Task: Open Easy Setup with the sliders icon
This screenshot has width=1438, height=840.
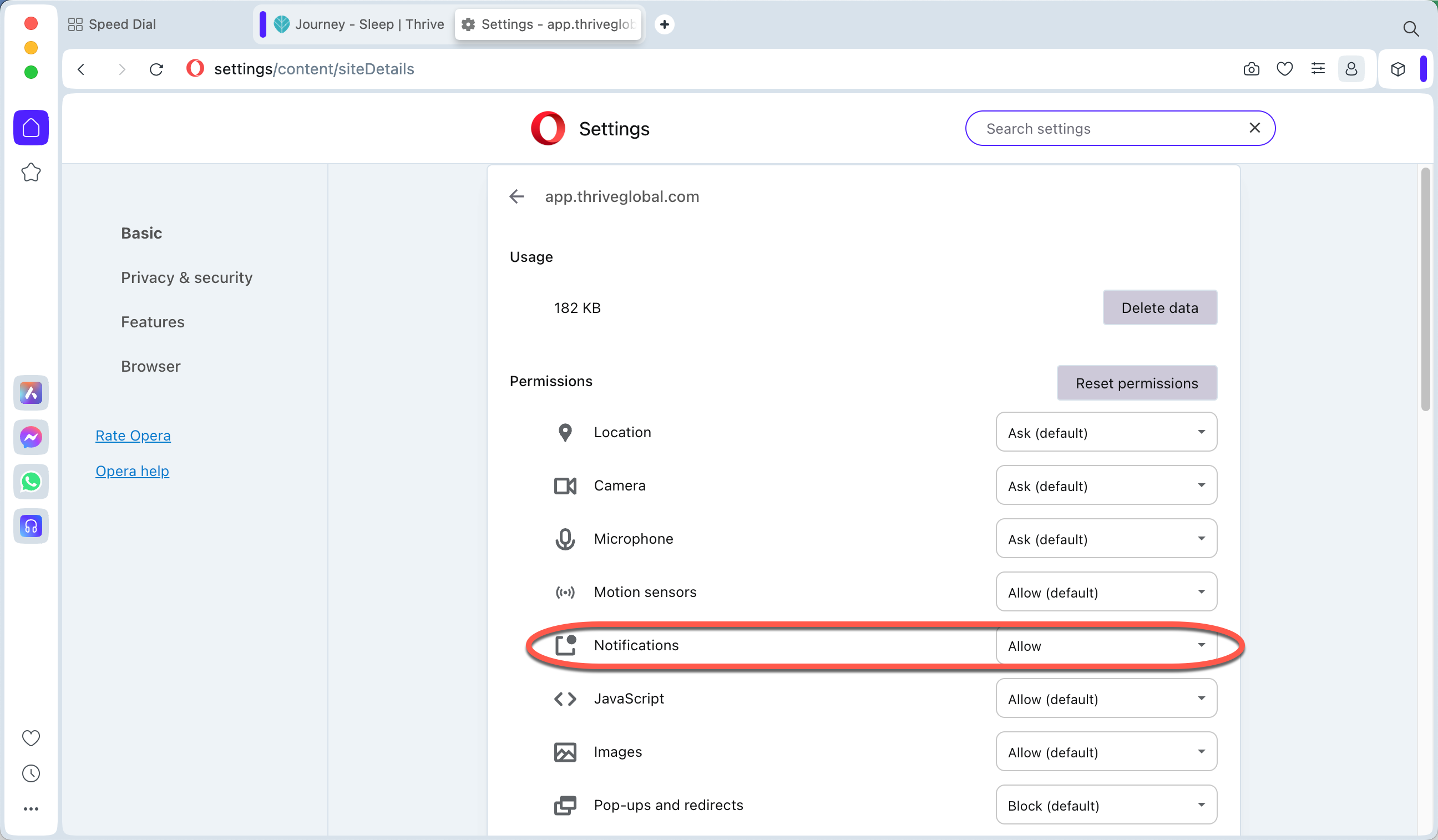Action: coord(1318,69)
